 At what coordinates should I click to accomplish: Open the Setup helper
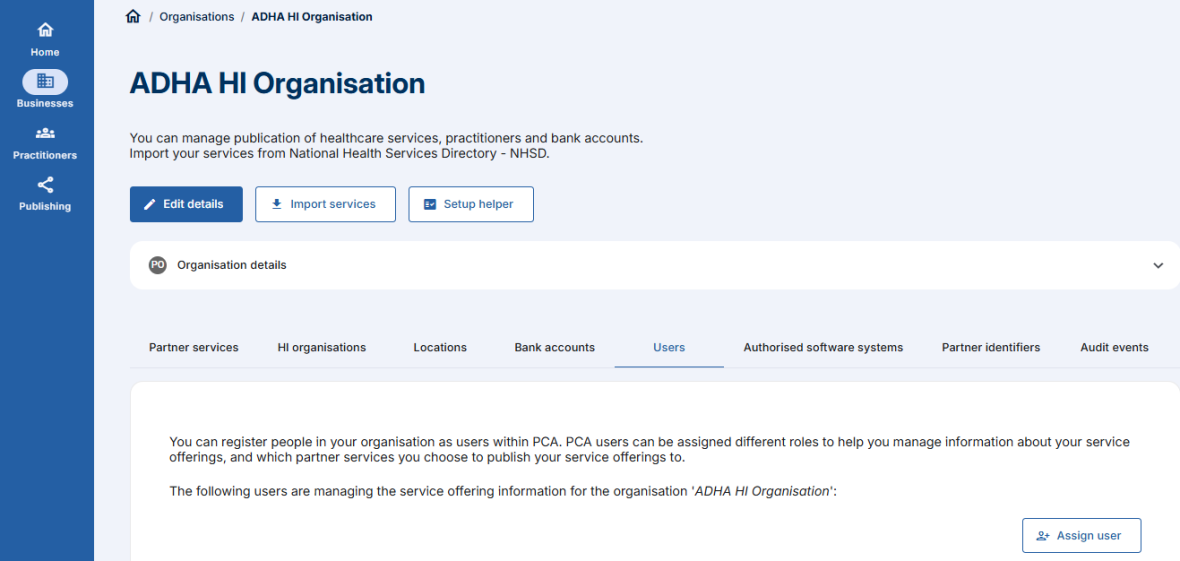click(471, 204)
